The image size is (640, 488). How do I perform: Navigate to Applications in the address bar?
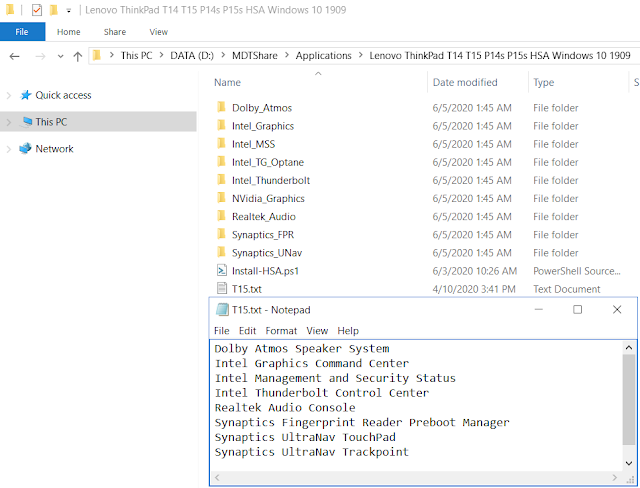click(323, 55)
